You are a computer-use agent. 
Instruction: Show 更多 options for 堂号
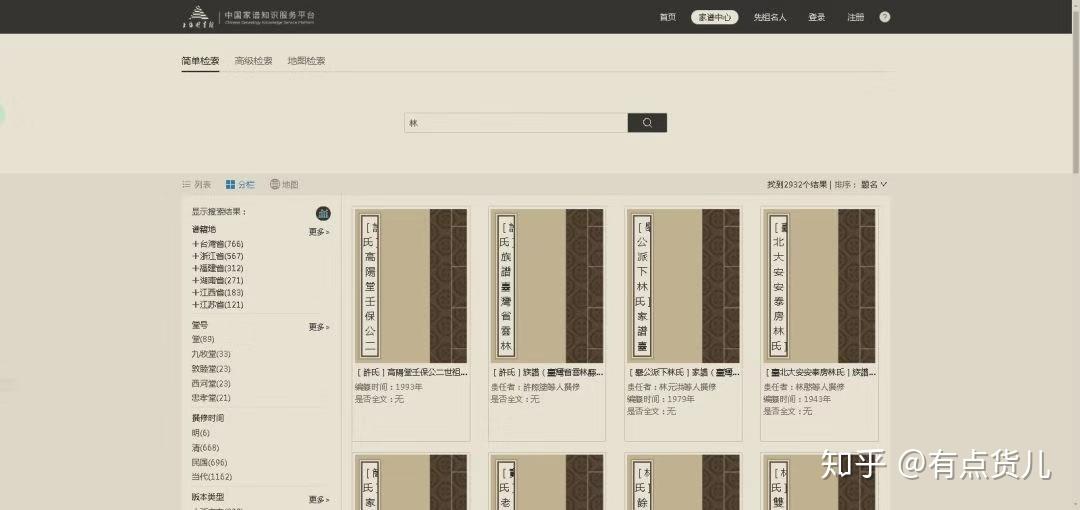pos(319,327)
